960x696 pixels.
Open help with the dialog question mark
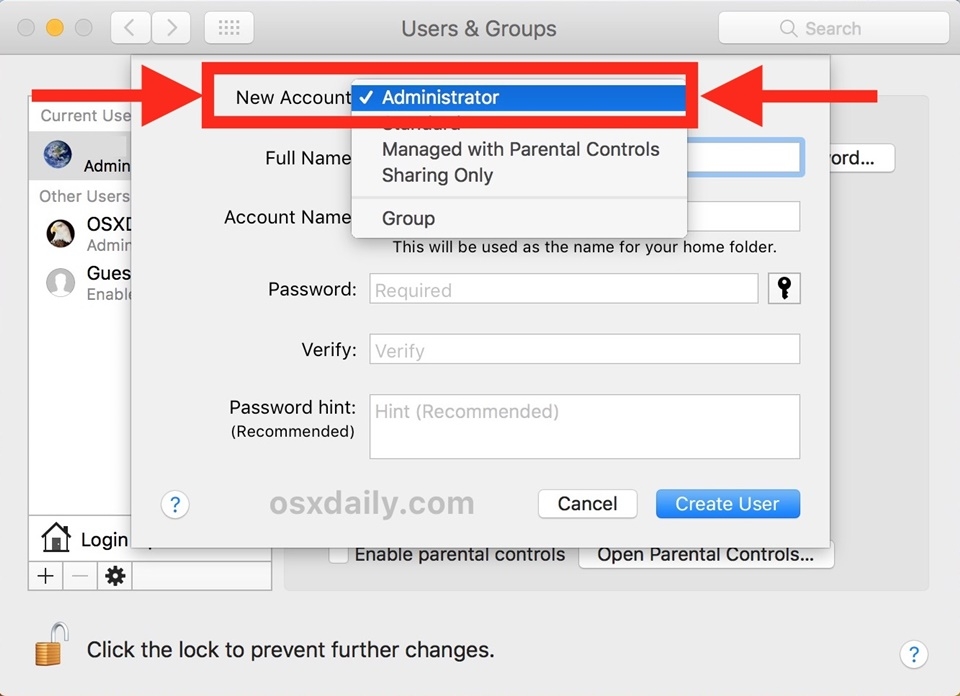[x=175, y=504]
